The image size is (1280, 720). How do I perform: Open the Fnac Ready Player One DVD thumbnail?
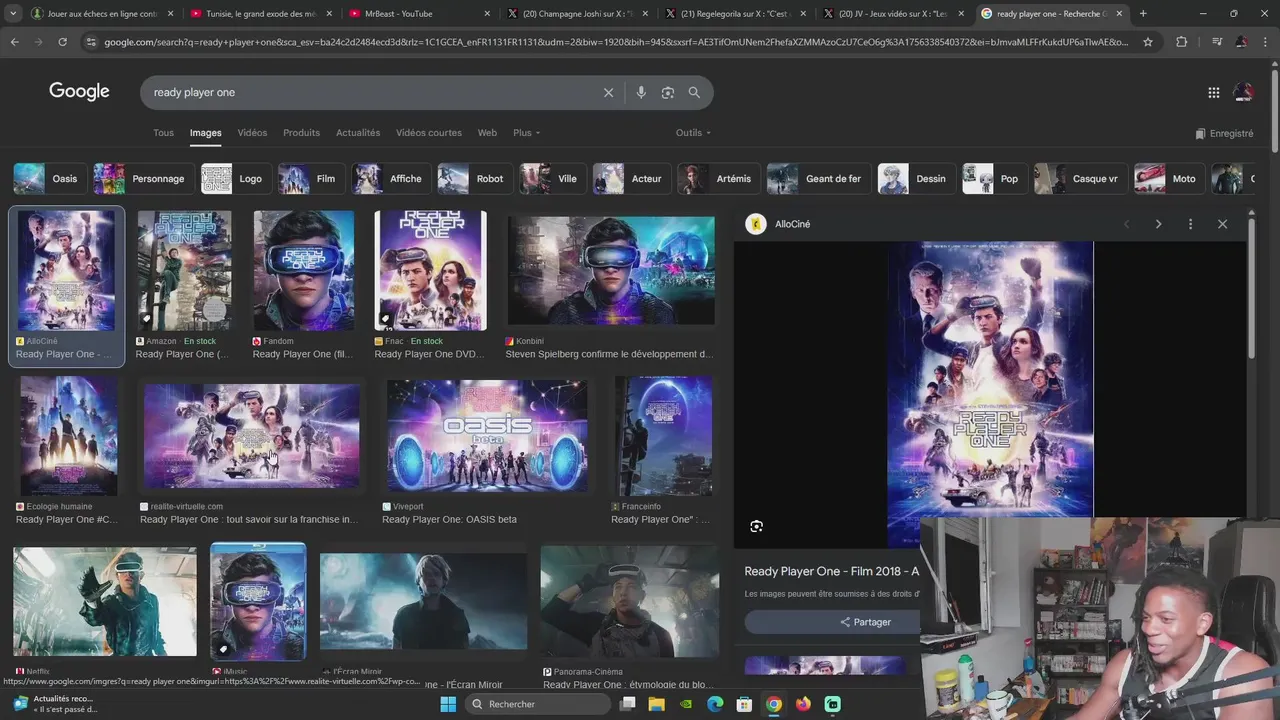pyautogui.click(x=430, y=270)
